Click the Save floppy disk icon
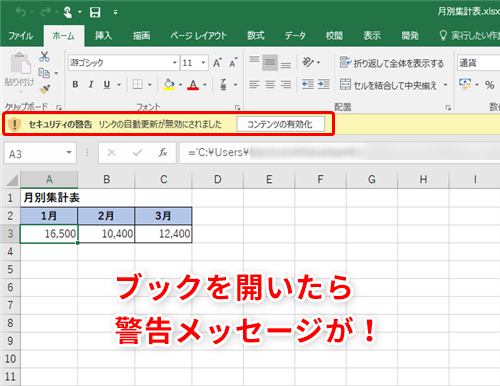 95,13
